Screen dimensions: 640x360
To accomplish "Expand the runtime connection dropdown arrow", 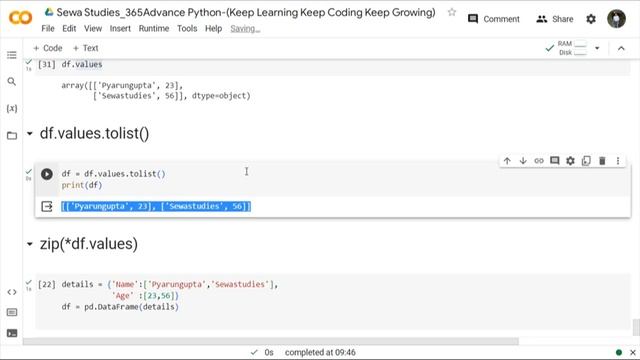I will point(597,48).
